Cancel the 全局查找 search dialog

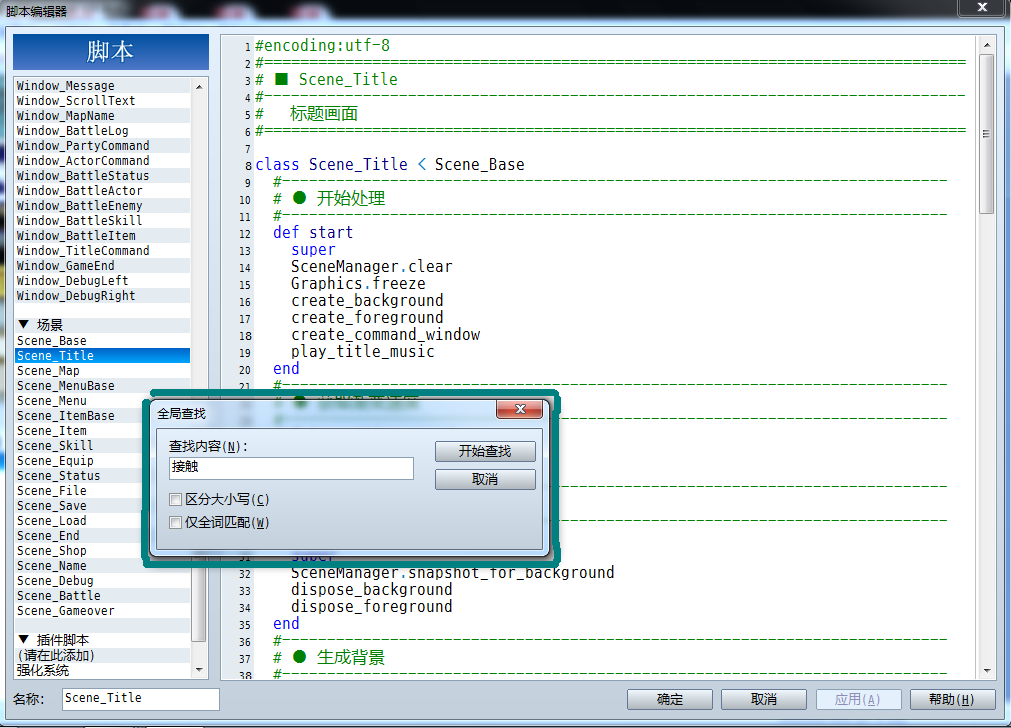[x=485, y=479]
